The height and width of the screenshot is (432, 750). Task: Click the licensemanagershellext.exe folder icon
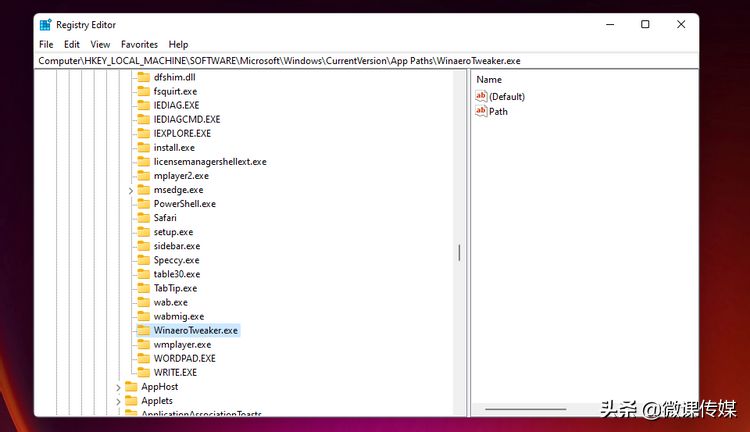point(143,162)
